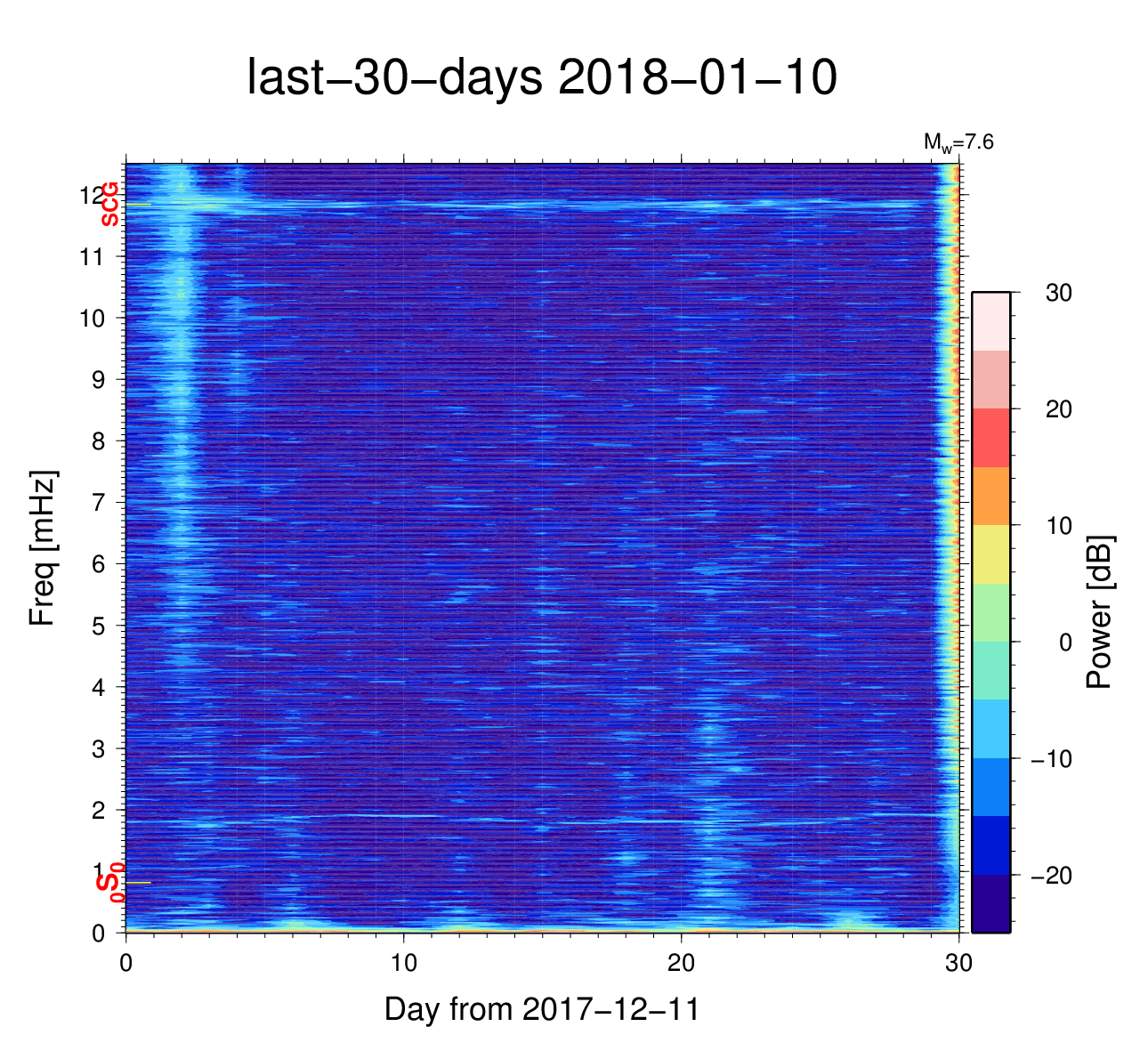Screen dimensions: 1148x1059
Task: Pick the palest pink top colorbar segment
Action: pos(990,321)
